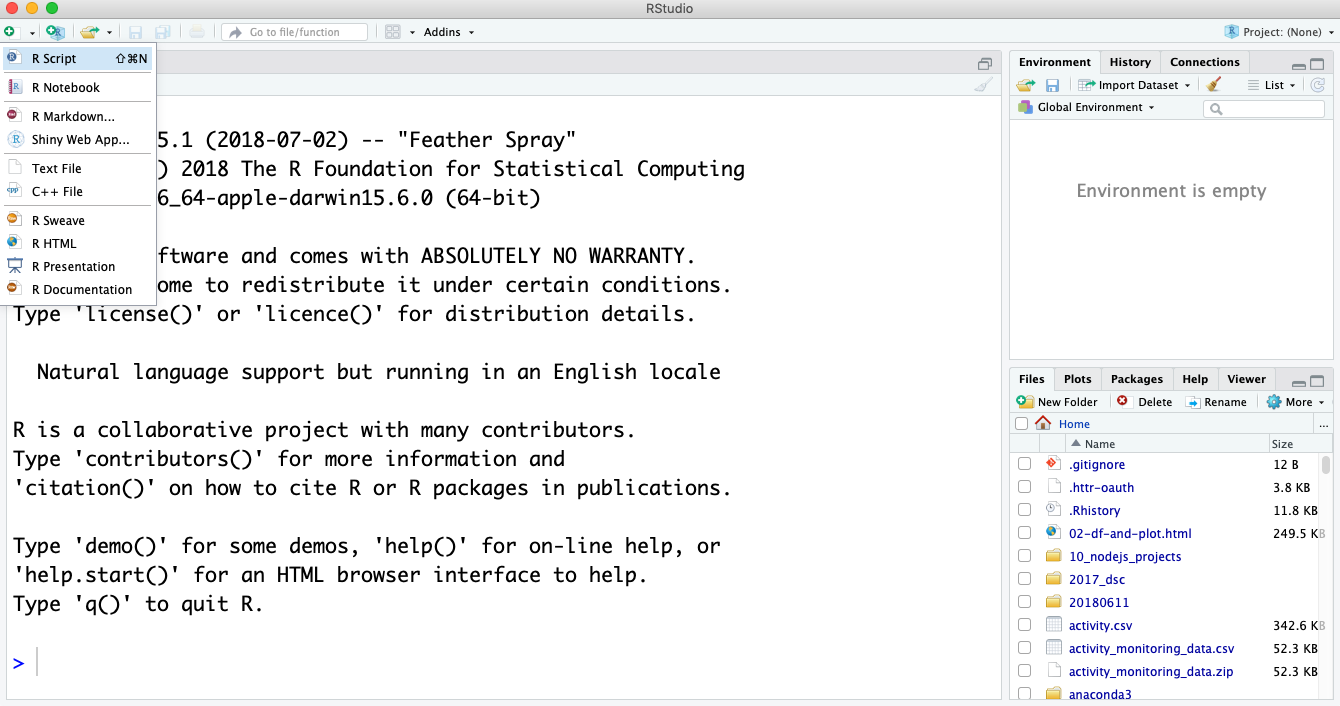The width and height of the screenshot is (1340, 706).
Task: Click the 2017_dsc folder icon
Action: [x=1053, y=579]
